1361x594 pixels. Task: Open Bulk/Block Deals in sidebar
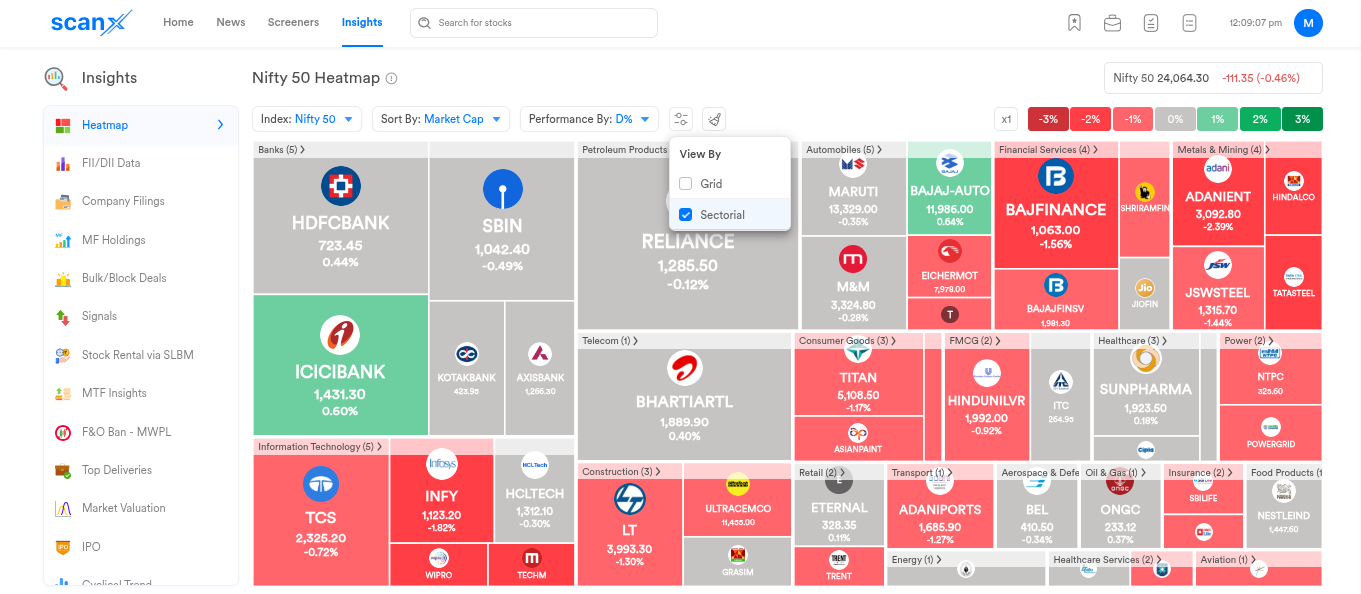pos(141,278)
